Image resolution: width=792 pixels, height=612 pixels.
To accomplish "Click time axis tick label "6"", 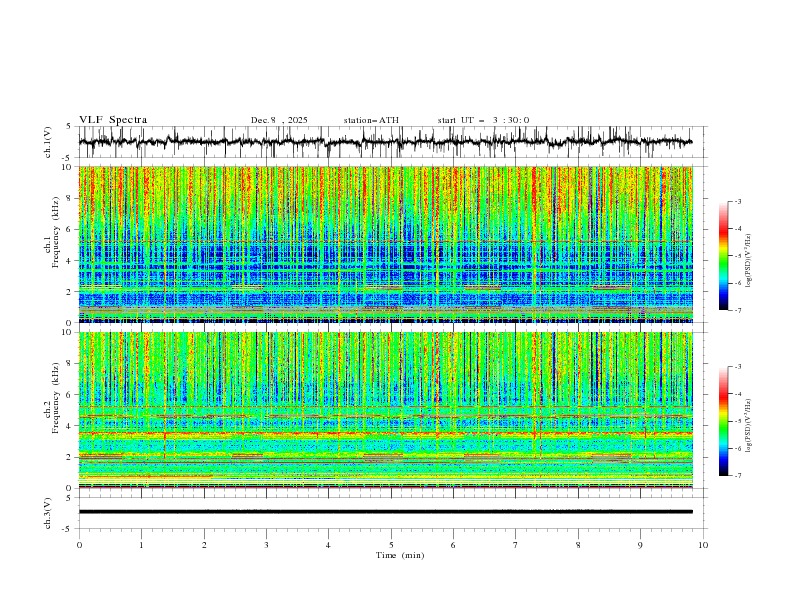I will click(x=453, y=545).
